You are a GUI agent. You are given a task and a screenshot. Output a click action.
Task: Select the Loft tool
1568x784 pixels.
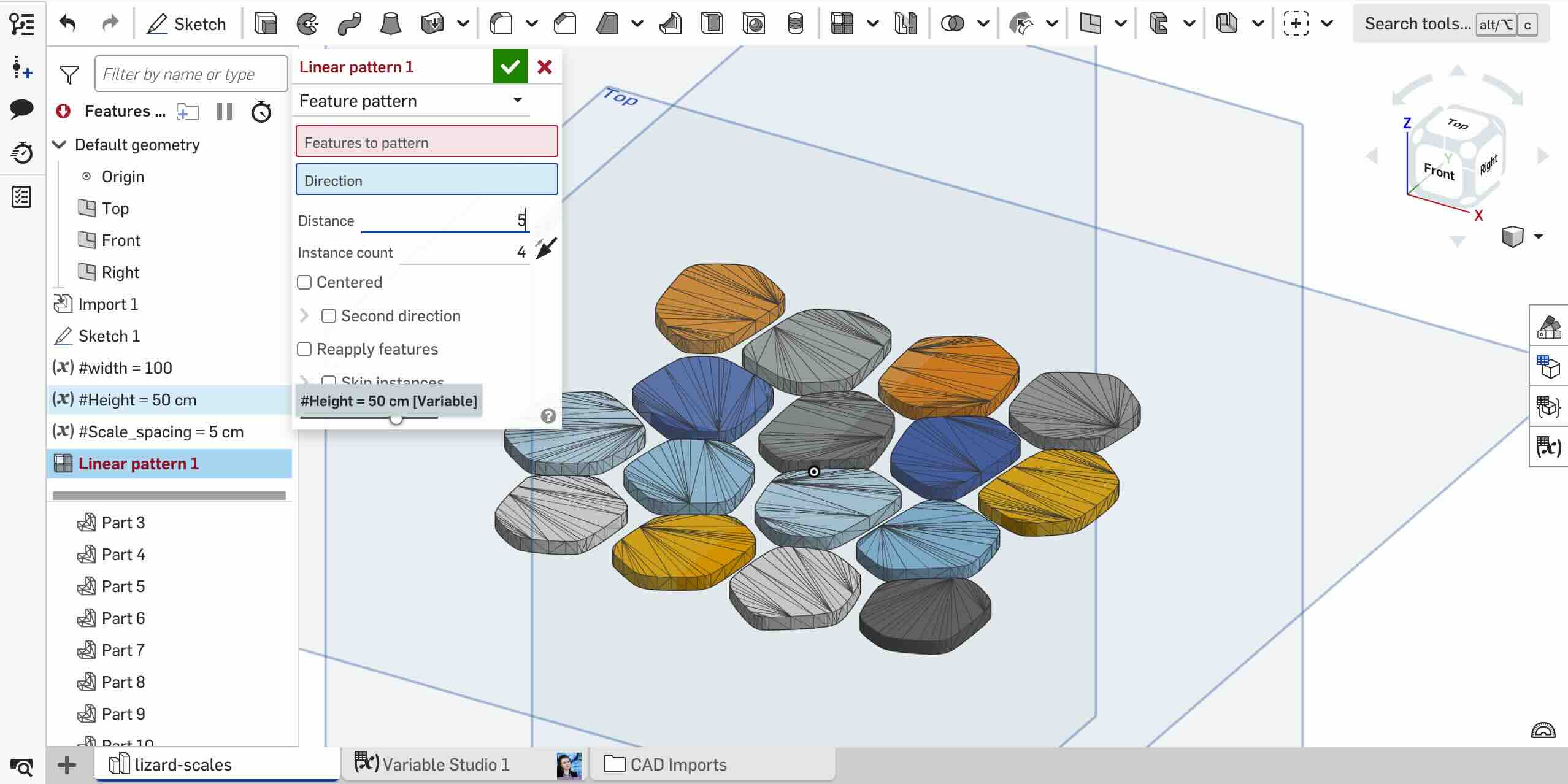tap(391, 24)
